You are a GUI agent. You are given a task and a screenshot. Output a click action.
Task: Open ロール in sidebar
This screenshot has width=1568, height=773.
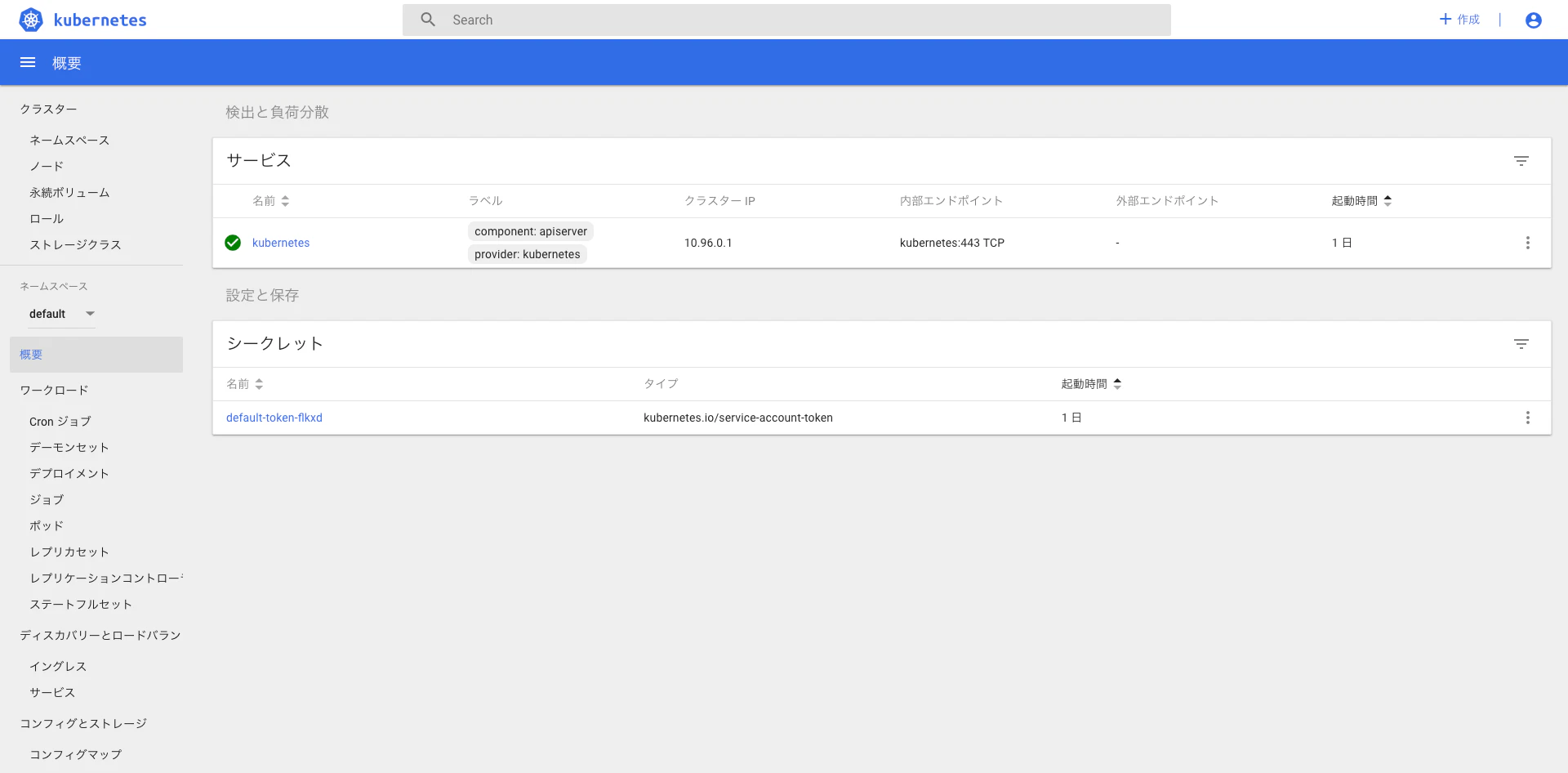[x=47, y=219]
